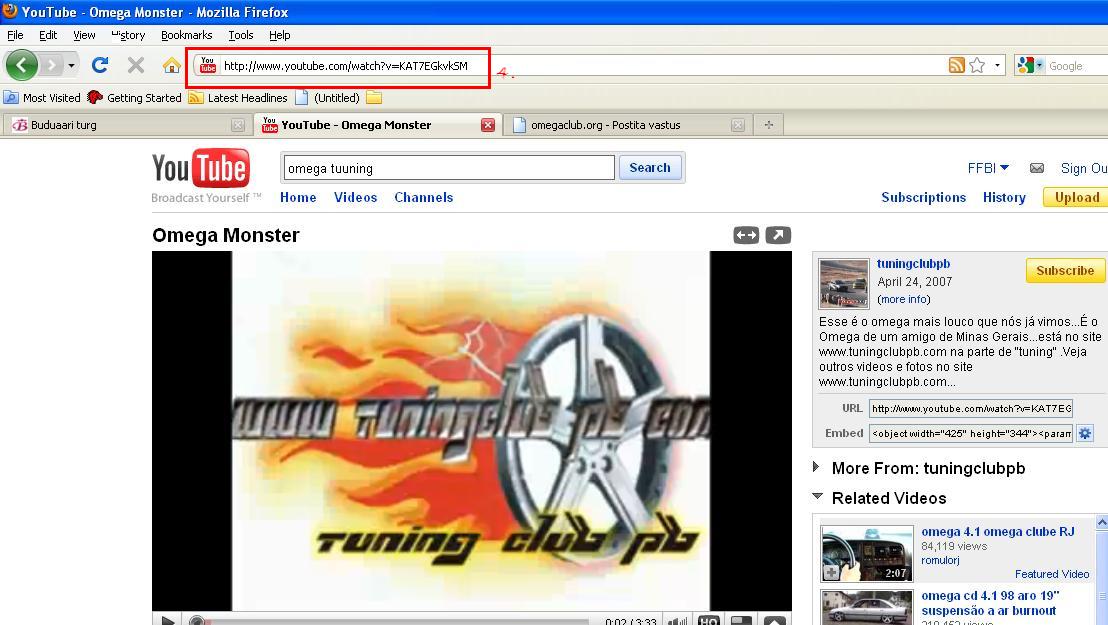Pop out the video player window icon
Image resolution: width=1108 pixels, height=625 pixels.
click(x=778, y=235)
